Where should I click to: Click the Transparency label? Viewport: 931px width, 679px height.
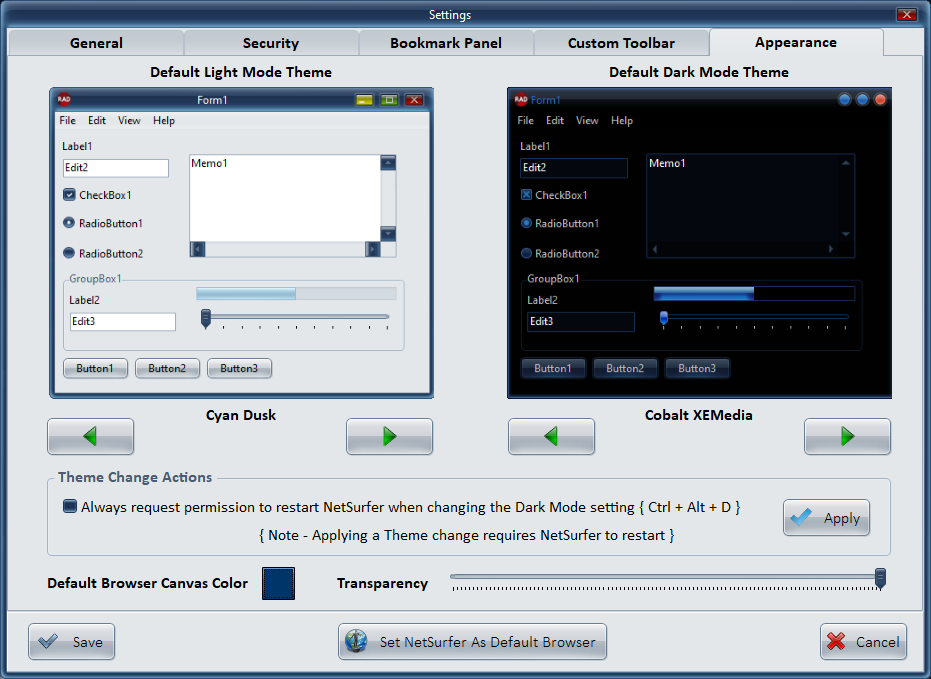pyautogui.click(x=382, y=583)
